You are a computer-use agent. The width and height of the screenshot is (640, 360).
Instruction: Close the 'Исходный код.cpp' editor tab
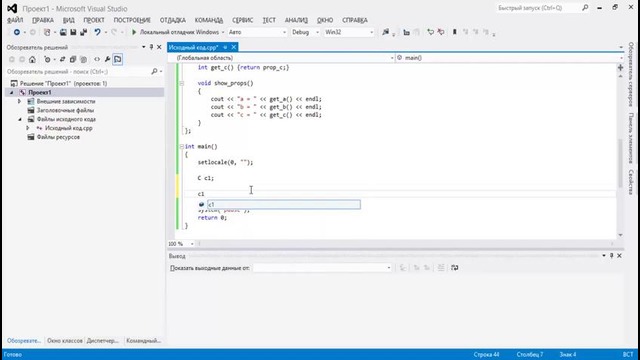pos(233,47)
